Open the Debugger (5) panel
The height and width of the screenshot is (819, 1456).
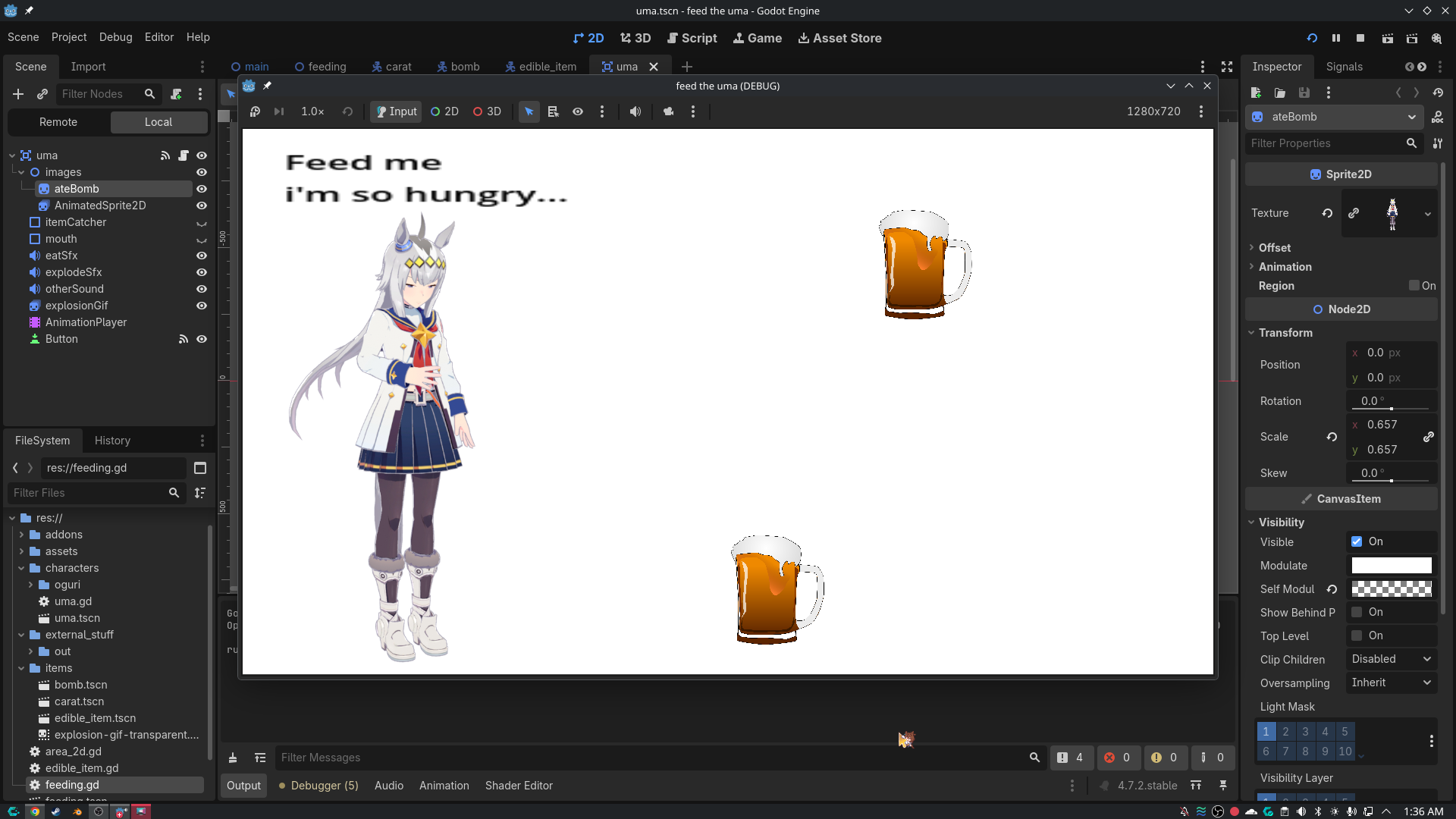[x=318, y=786]
